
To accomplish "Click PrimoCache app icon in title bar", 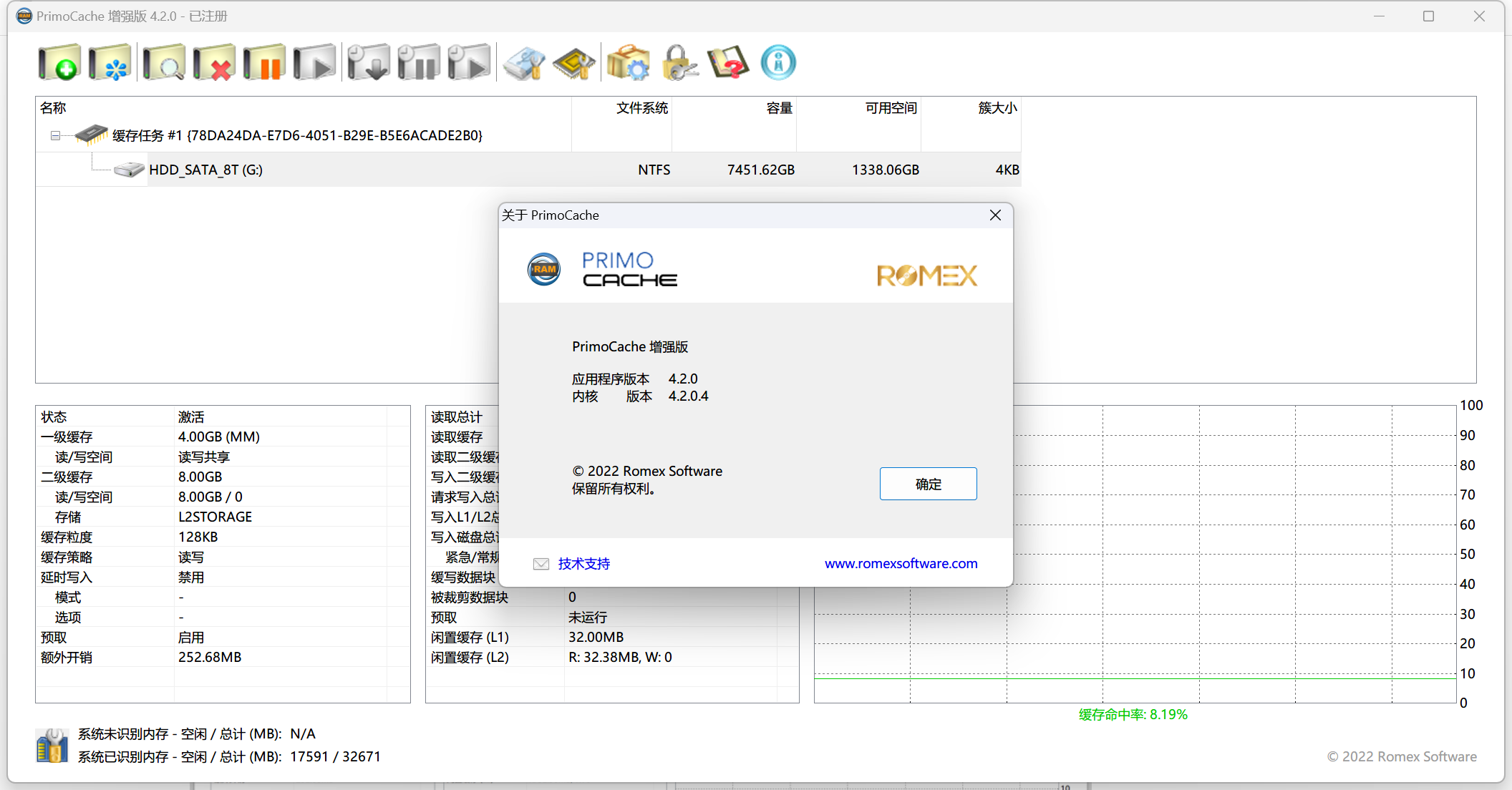I will [24, 16].
